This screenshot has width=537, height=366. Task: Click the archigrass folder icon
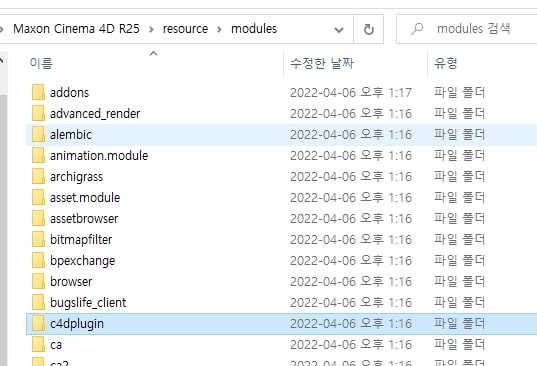pos(38,177)
